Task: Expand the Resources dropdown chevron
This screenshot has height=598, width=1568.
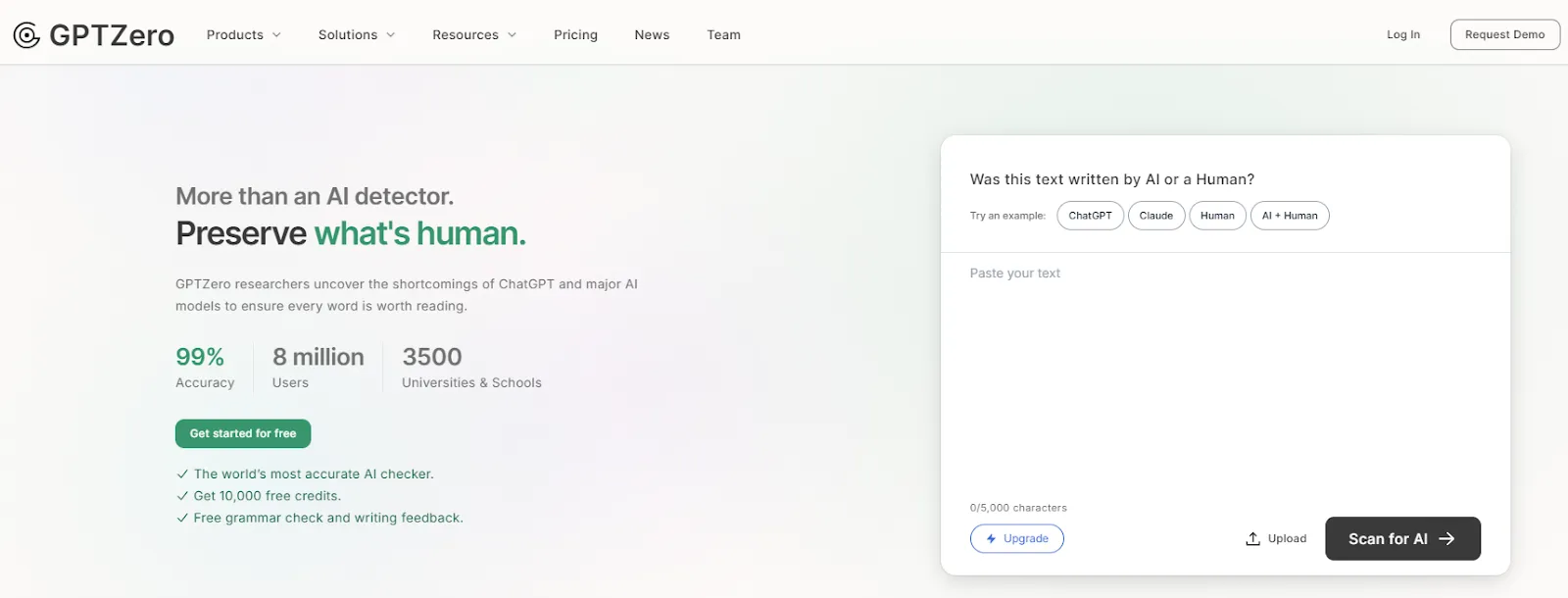Action: tap(512, 35)
